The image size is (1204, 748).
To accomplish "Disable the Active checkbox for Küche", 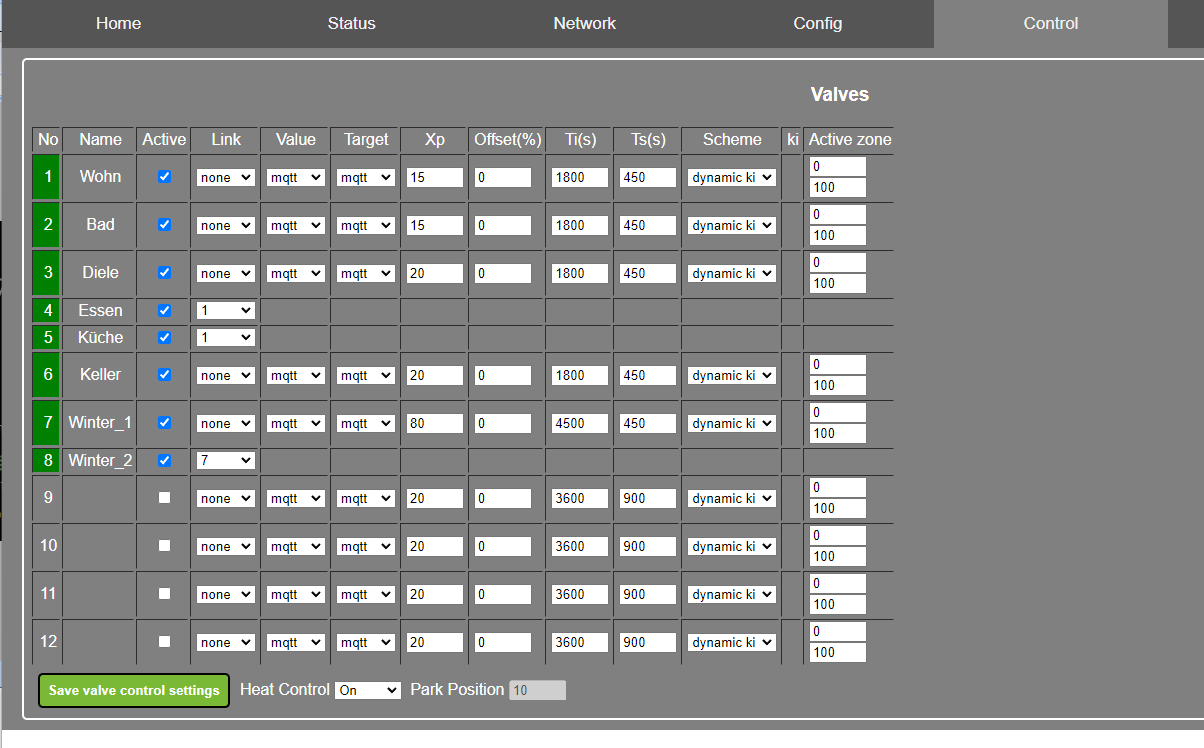I will pos(164,337).
